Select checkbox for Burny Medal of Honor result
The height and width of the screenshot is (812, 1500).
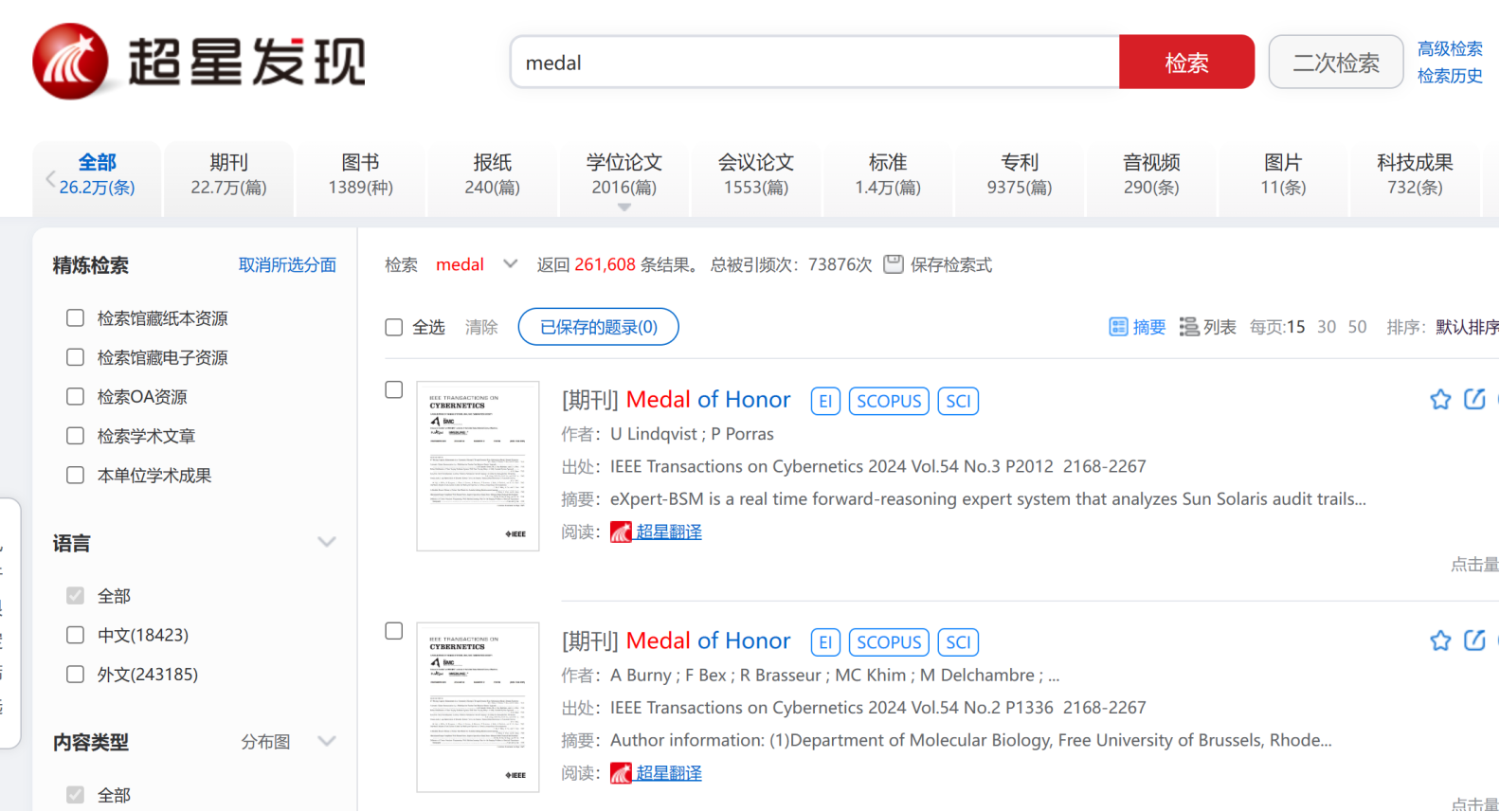394,631
